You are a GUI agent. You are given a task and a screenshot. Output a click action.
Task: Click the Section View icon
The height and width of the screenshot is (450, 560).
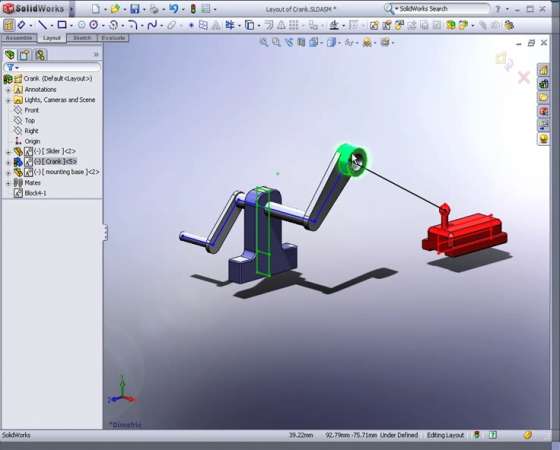[301, 42]
